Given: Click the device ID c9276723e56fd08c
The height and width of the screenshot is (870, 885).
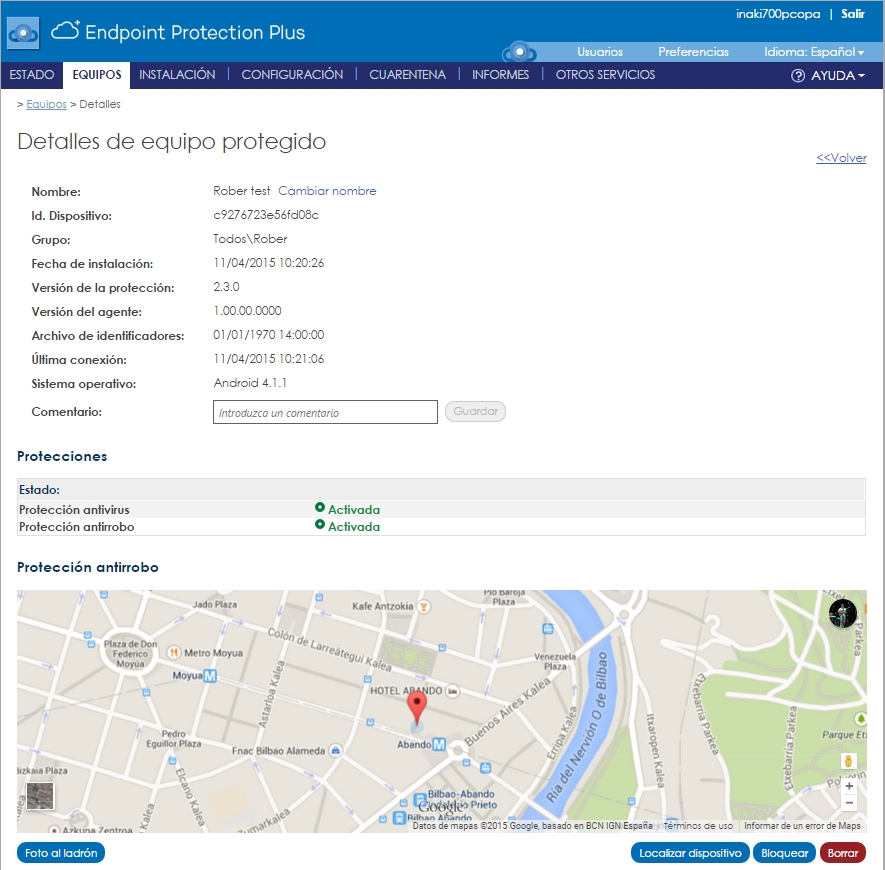Looking at the screenshot, I should pyautogui.click(x=266, y=215).
